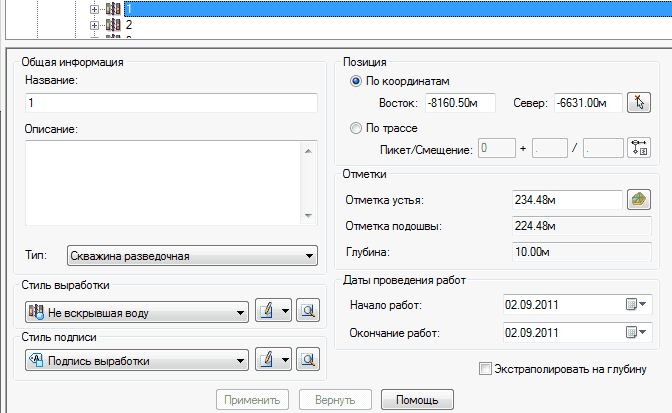Image resolution: width=672 pixels, height=413 pixels.
Task: Click the pick station on alignment icon
Action: pos(638,149)
